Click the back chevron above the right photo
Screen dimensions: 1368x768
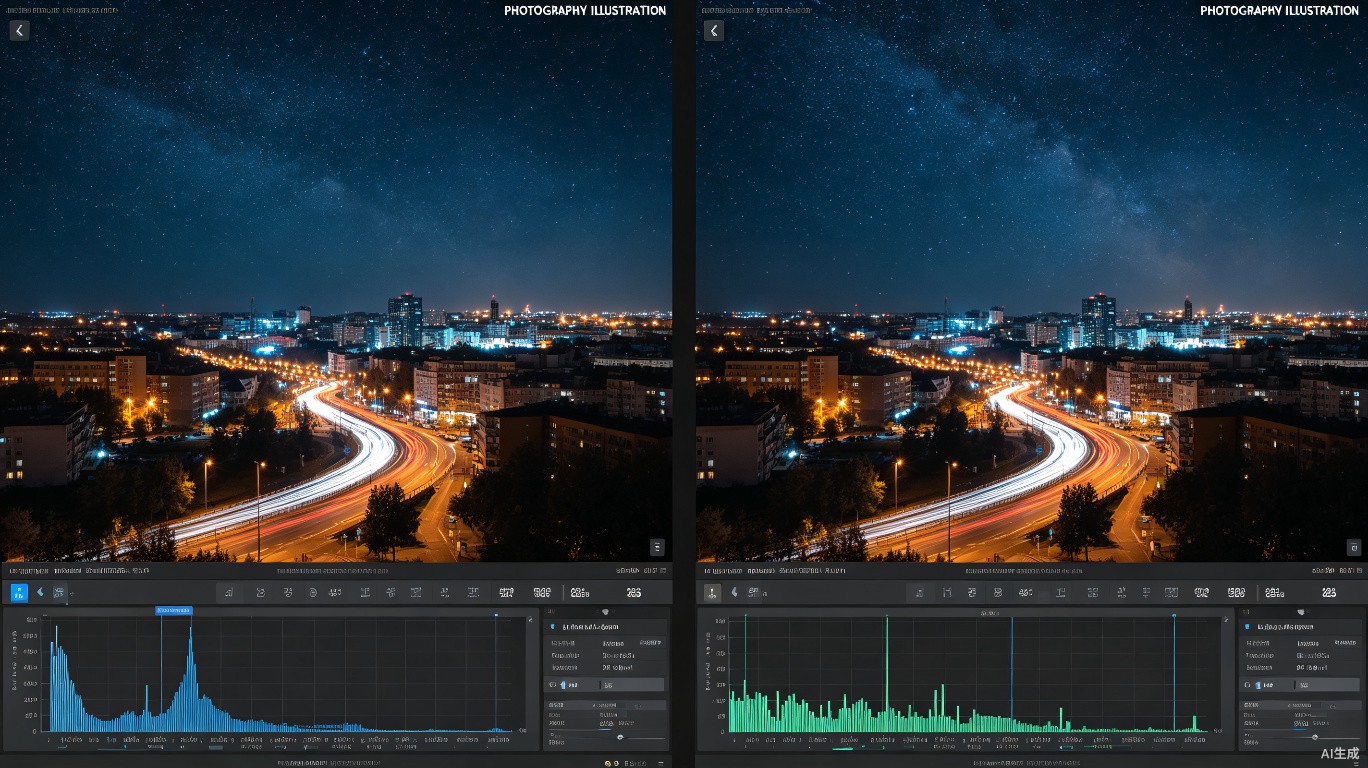coord(713,30)
